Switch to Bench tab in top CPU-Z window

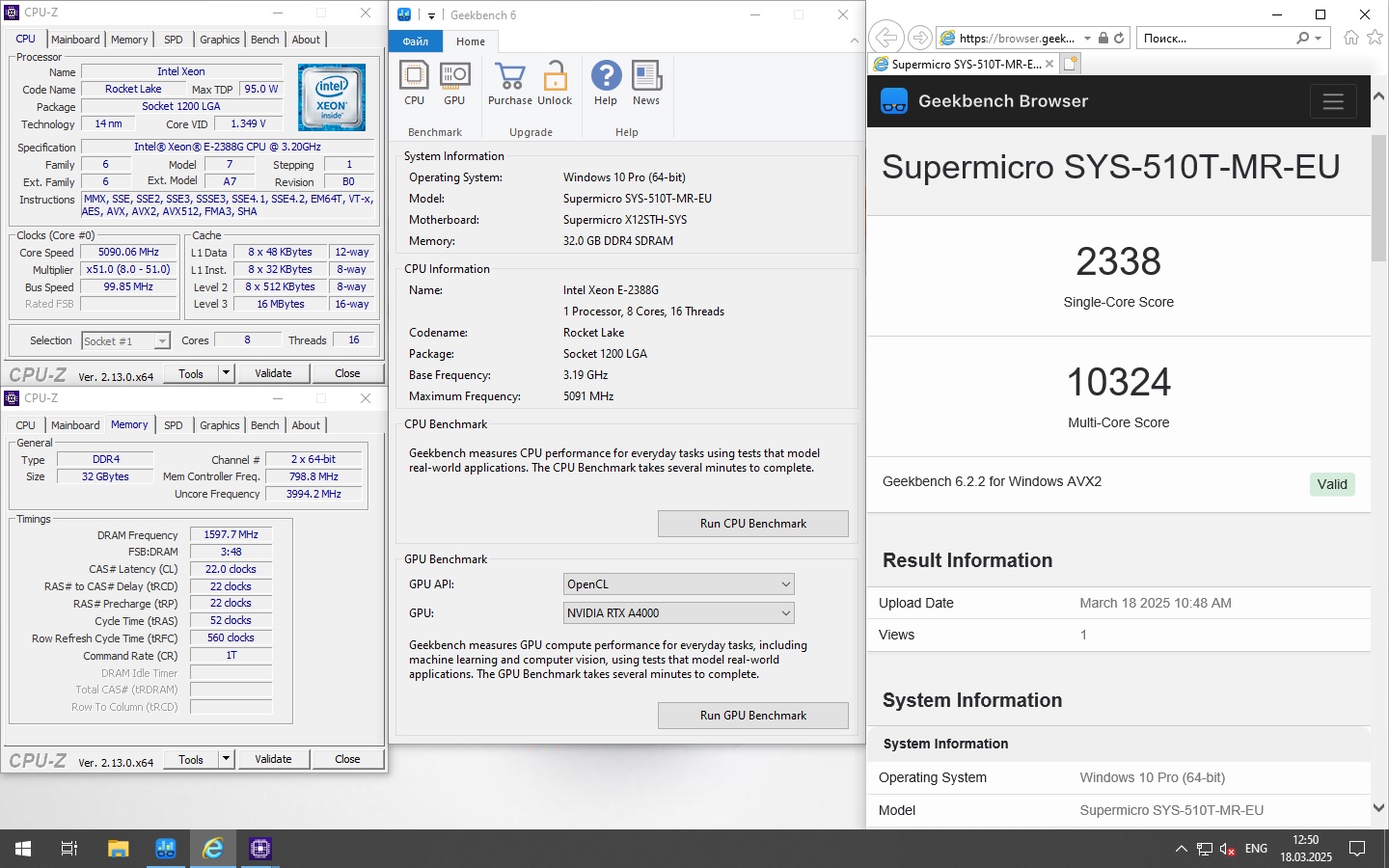click(x=264, y=40)
